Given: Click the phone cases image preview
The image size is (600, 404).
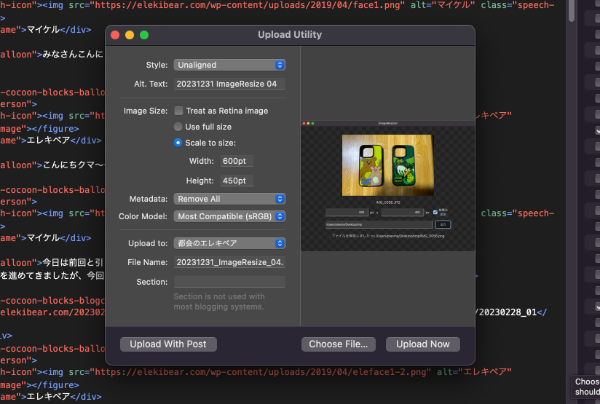Looking at the screenshot, I should pyautogui.click(x=386, y=163).
